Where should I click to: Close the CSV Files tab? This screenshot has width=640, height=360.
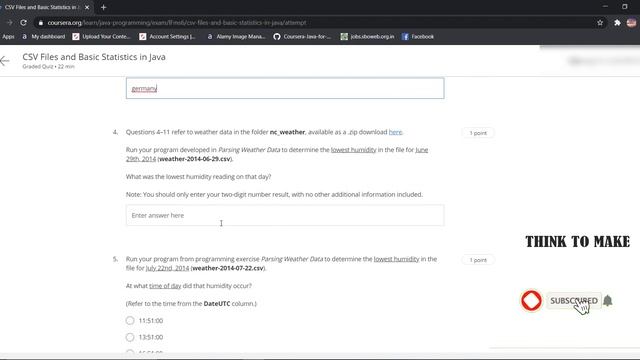coord(87,7)
